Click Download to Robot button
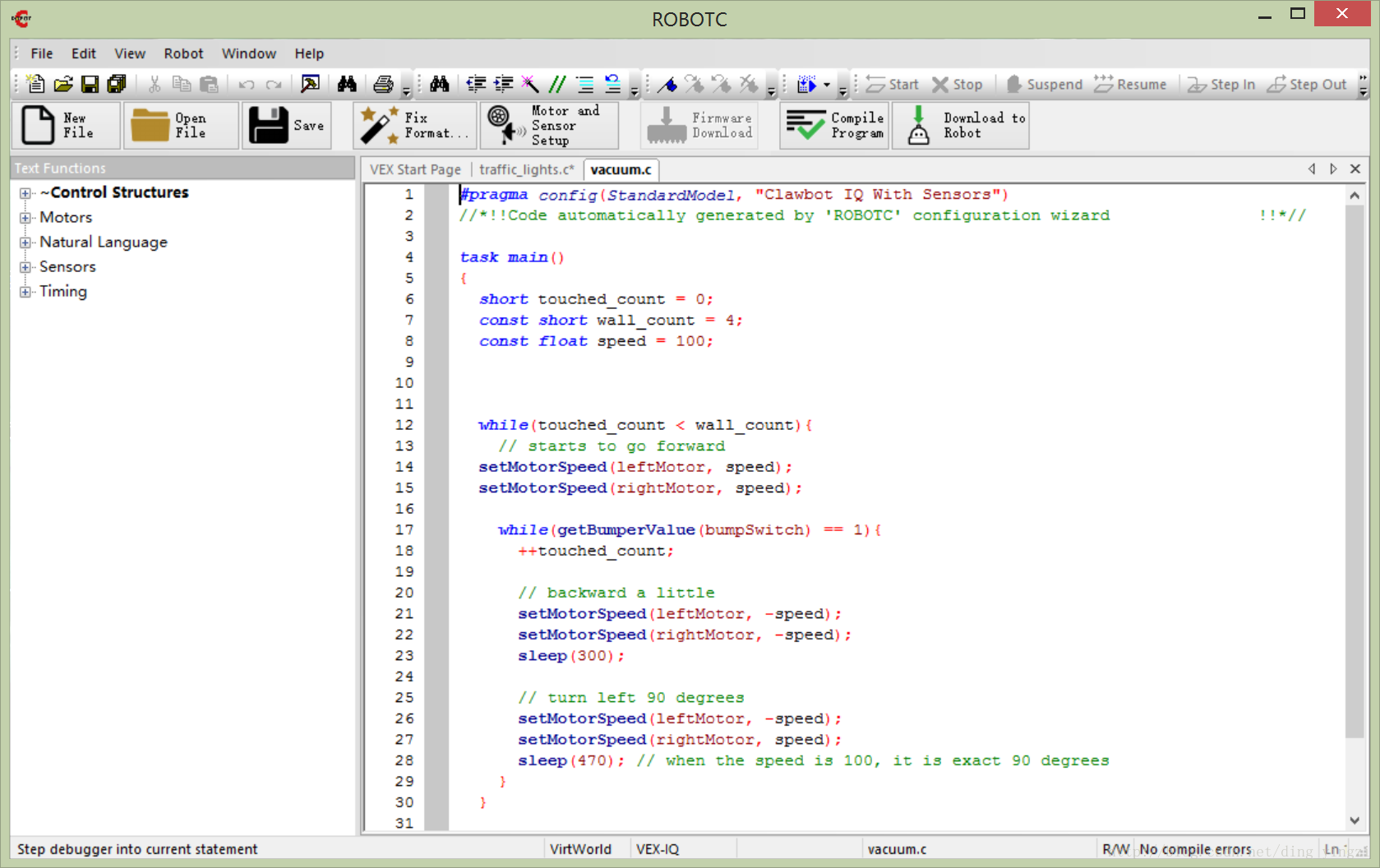Image resolution: width=1380 pixels, height=868 pixels. [x=961, y=125]
